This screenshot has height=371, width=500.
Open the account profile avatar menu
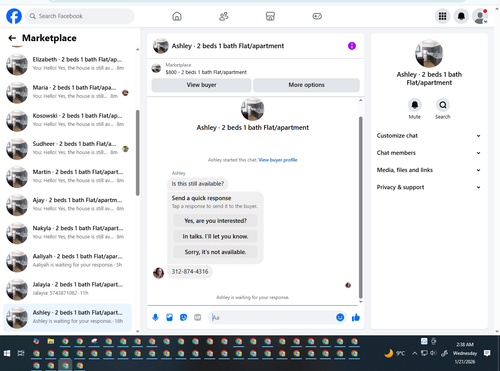480,16
